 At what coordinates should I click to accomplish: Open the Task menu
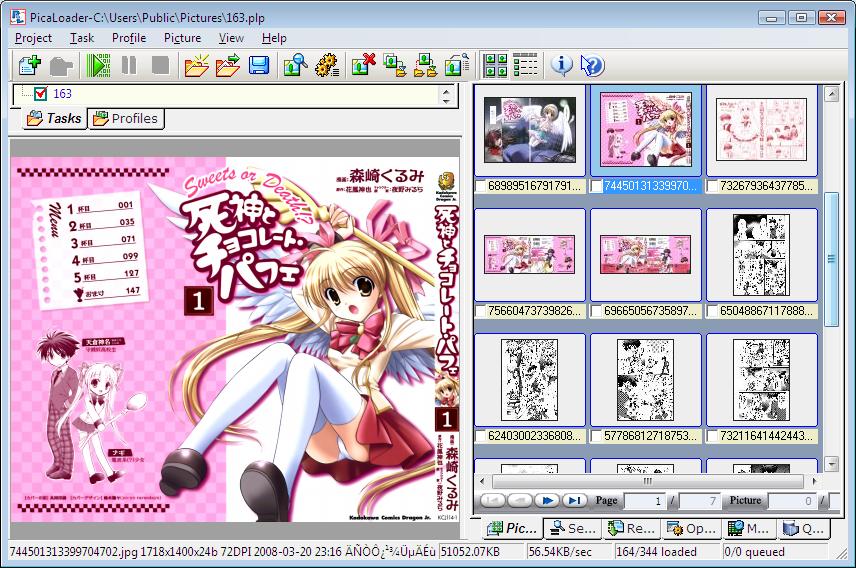(x=82, y=38)
